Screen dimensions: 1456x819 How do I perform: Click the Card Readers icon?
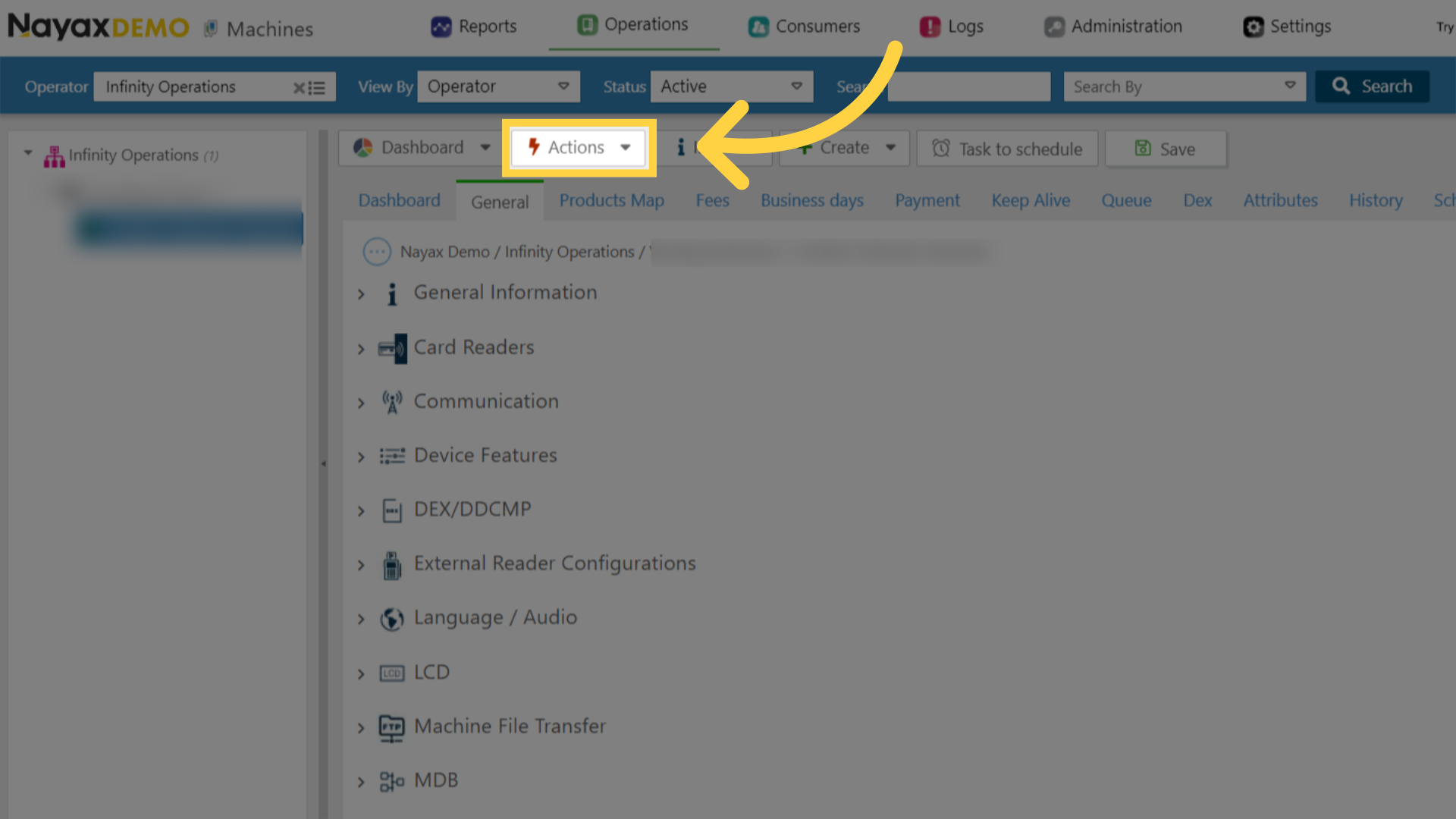pos(392,349)
